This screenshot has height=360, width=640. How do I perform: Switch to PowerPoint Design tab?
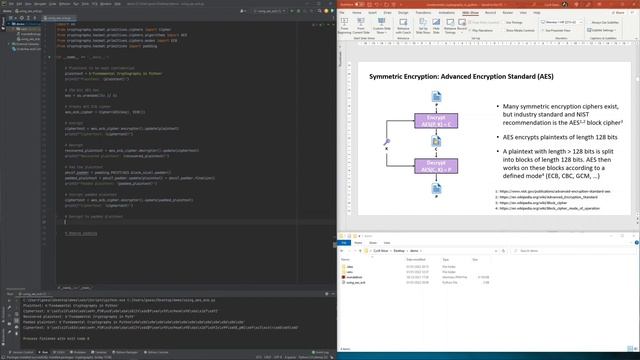pyautogui.click(x=403, y=13)
